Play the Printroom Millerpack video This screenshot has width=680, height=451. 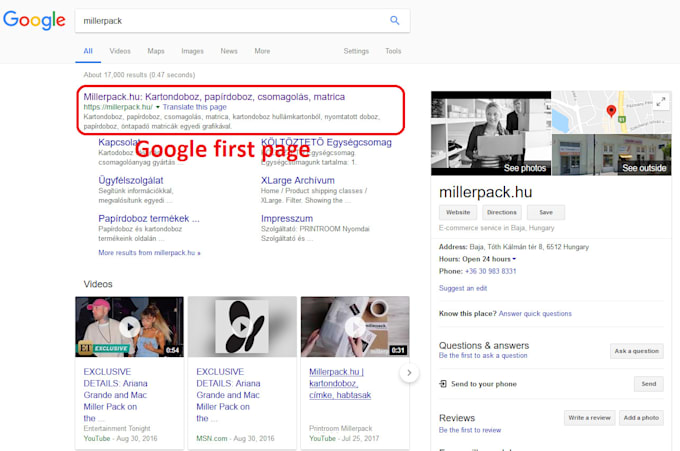coord(355,327)
